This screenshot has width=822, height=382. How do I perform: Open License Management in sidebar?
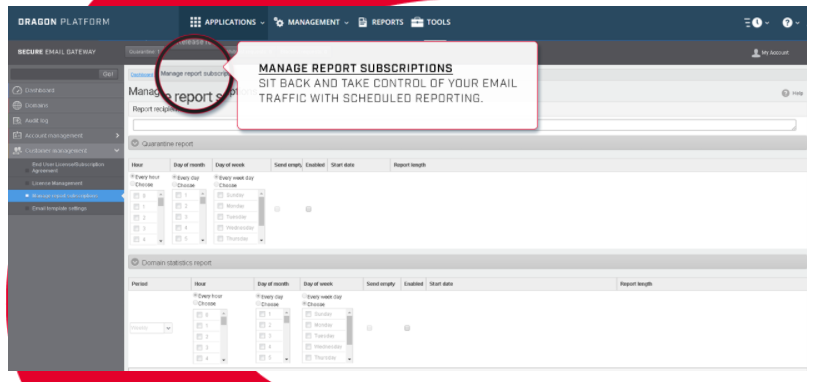(57, 183)
